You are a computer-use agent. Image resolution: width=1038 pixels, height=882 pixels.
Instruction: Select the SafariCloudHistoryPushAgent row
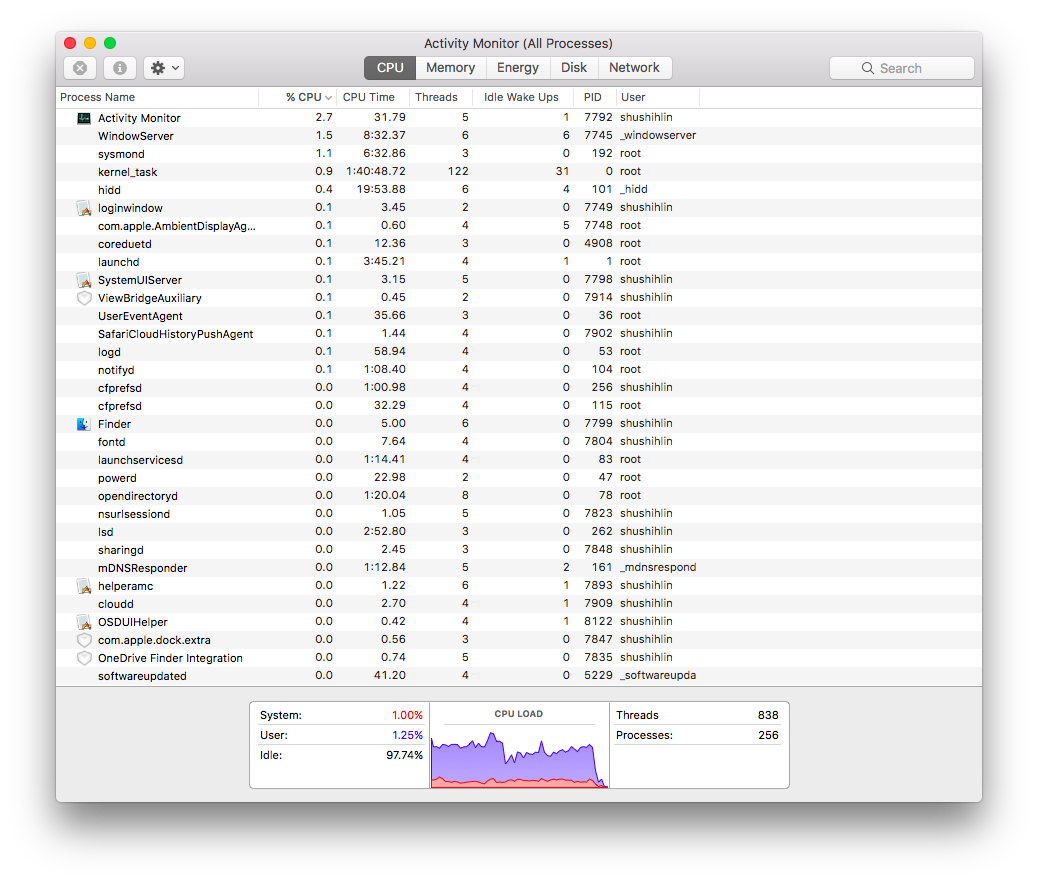tap(518, 334)
